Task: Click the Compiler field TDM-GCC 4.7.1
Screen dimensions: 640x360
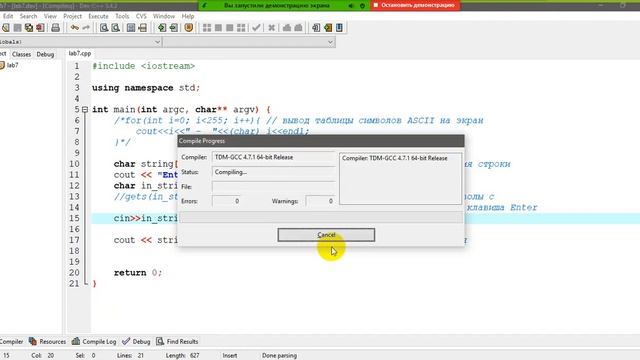Action: pos(273,157)
